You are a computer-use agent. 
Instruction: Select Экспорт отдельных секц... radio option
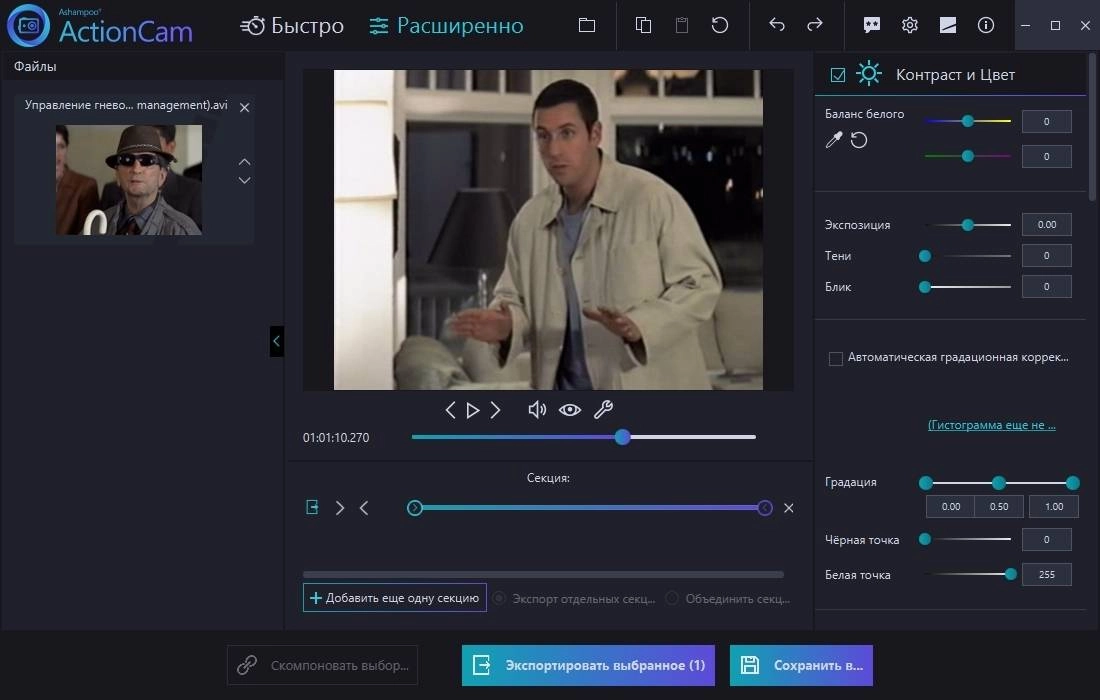pos(574,598)
